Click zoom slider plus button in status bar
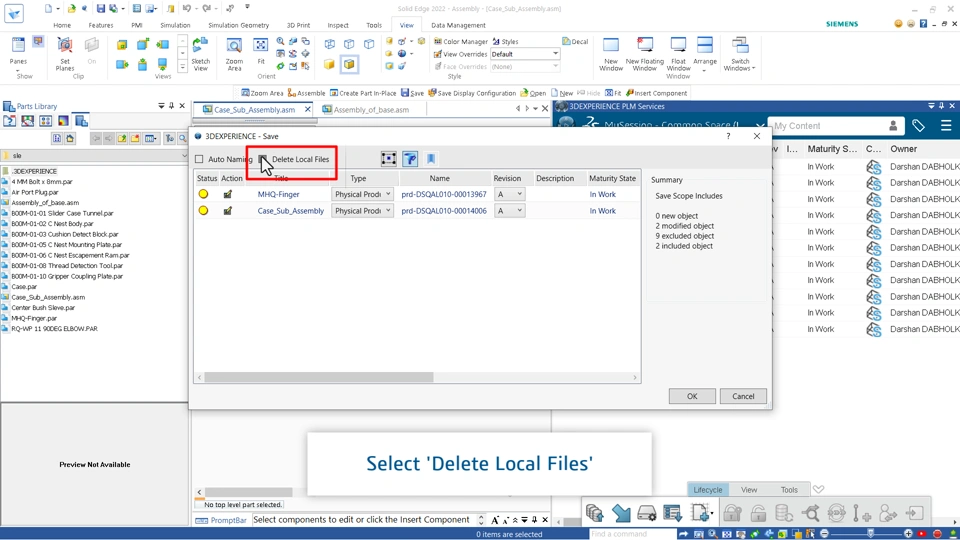Screen dimensions: 960x540 pyautogui.click(x=908, y=534)
